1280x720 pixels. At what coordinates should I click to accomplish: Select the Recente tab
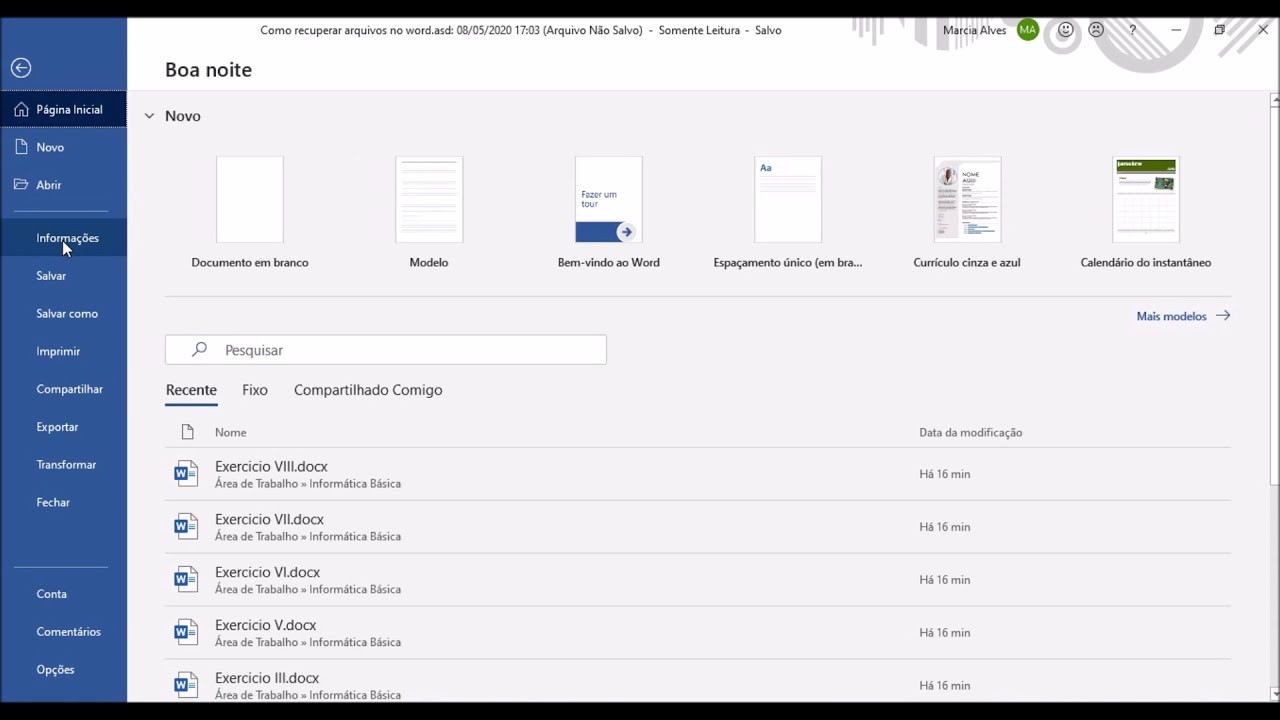point(191,390)
